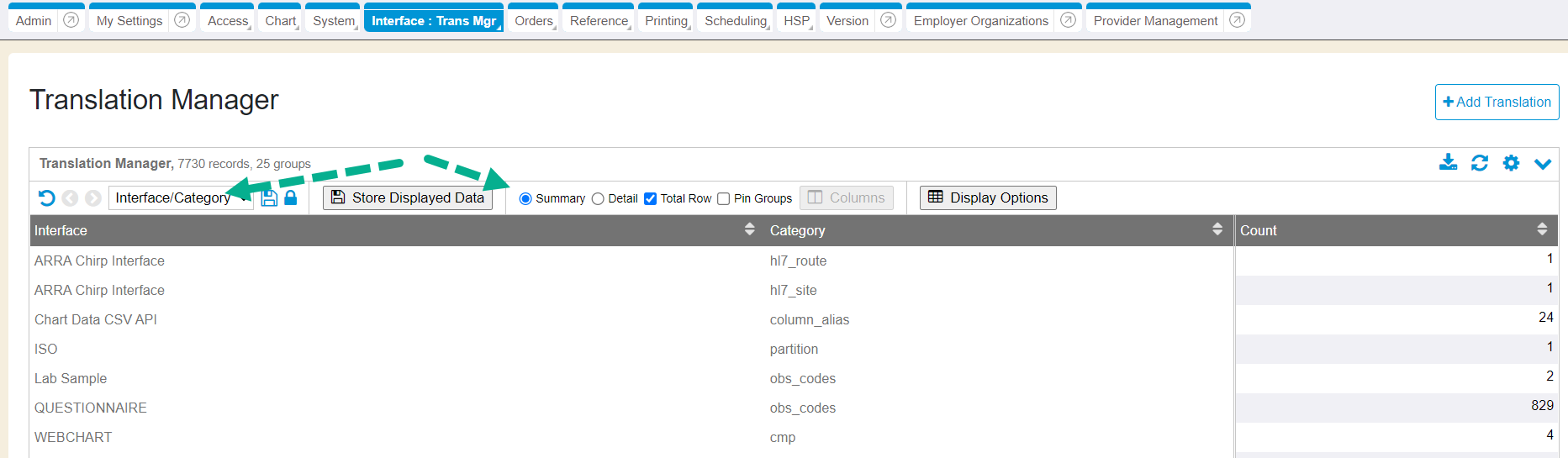
Task: Click the Store Displayed Data button
Action: click(408, 198)
